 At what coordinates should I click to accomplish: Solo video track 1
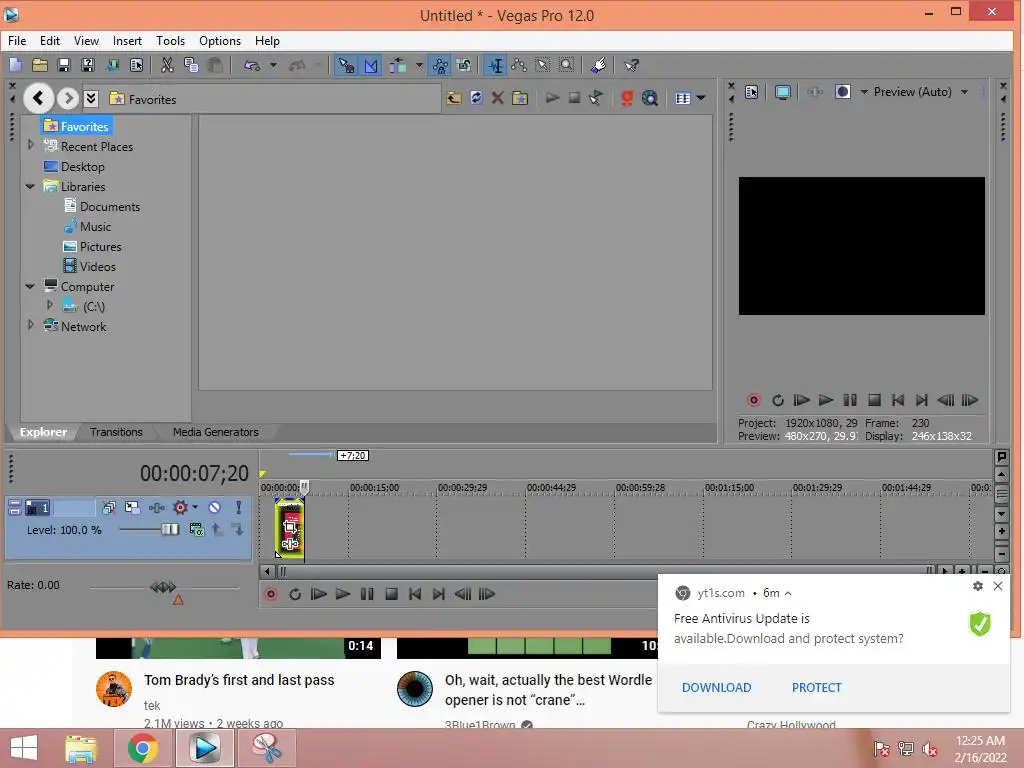pyautogui.click(x=238, y=508)
